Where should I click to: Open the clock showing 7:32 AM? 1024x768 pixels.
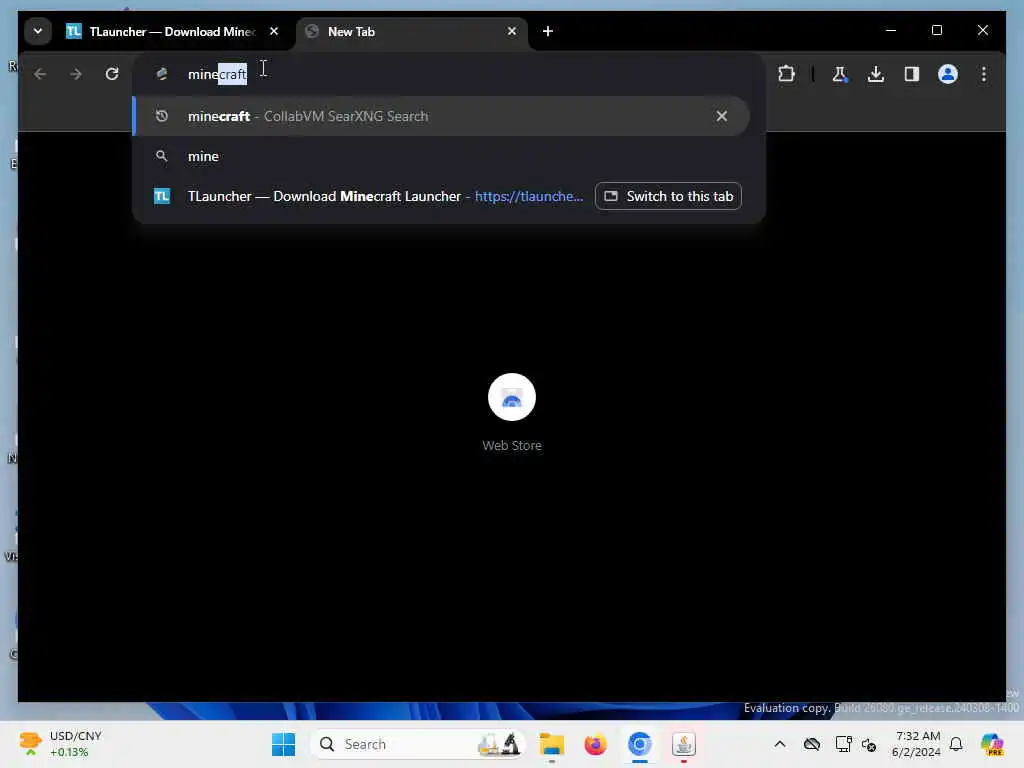(x=916, y=744)
